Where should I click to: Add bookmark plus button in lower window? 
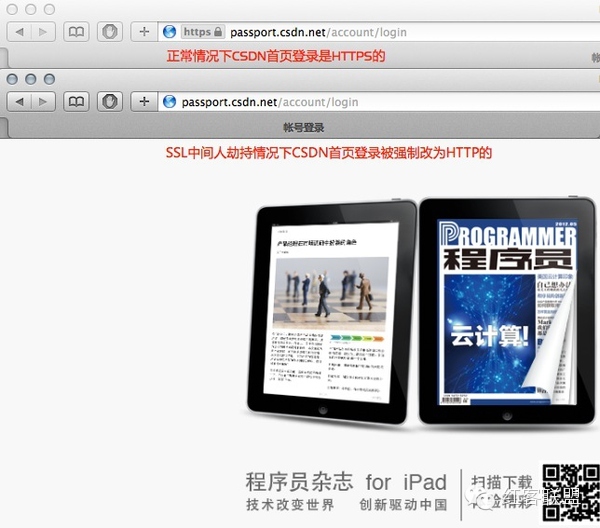pos(144,102)
